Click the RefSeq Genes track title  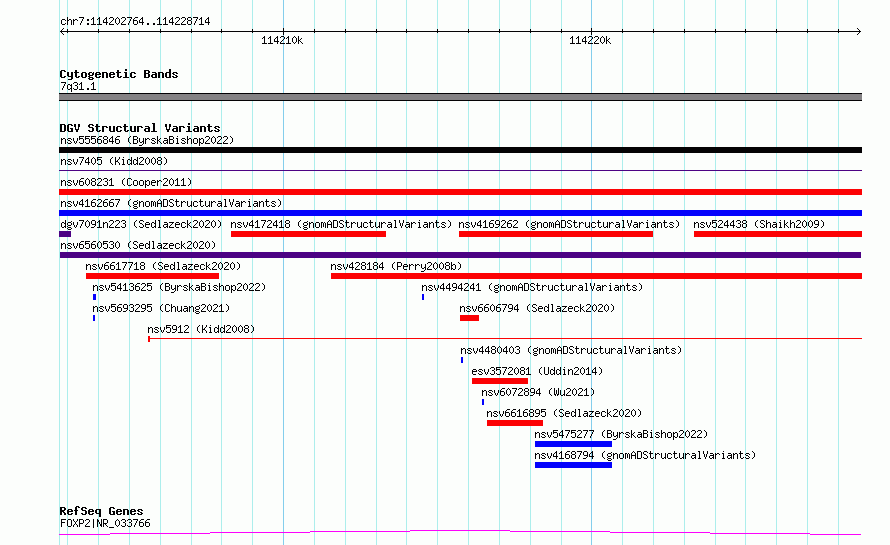tap(101, 512)
